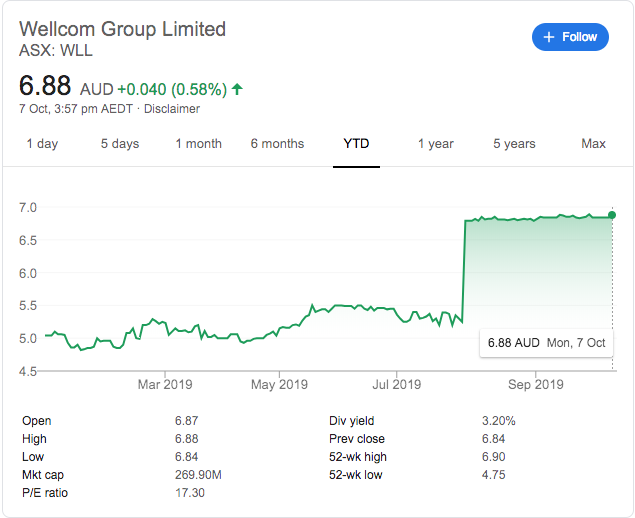Screen dimensions: 635x518
Task: Select the YTD tab
Action: [x=356, y=144]
